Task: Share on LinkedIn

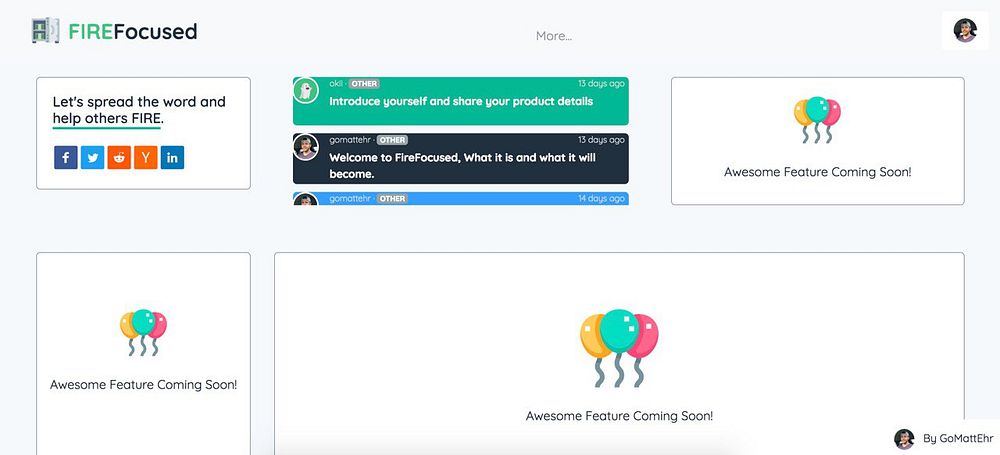Action: pyautogui.click(x=172, y=157)
